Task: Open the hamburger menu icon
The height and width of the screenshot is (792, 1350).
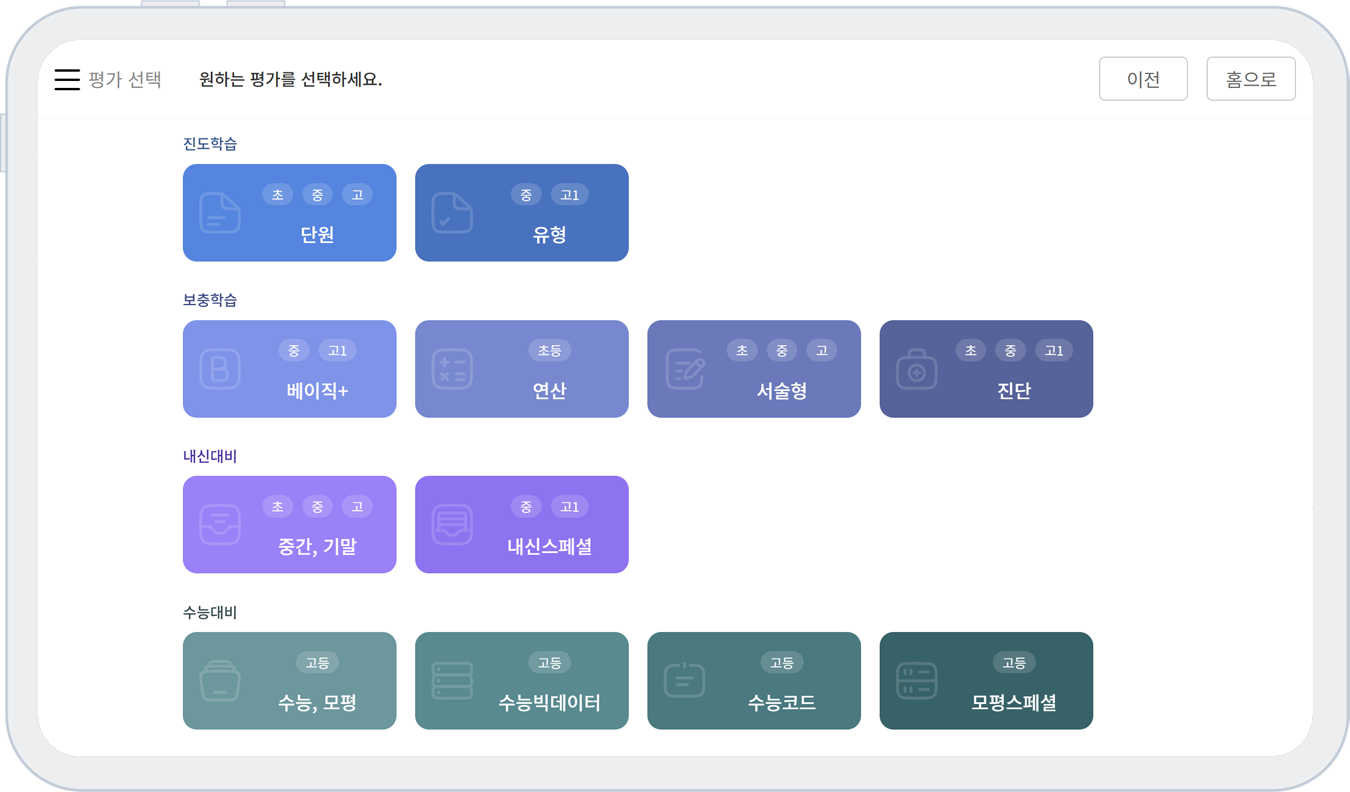Action: tap(67, 80)
